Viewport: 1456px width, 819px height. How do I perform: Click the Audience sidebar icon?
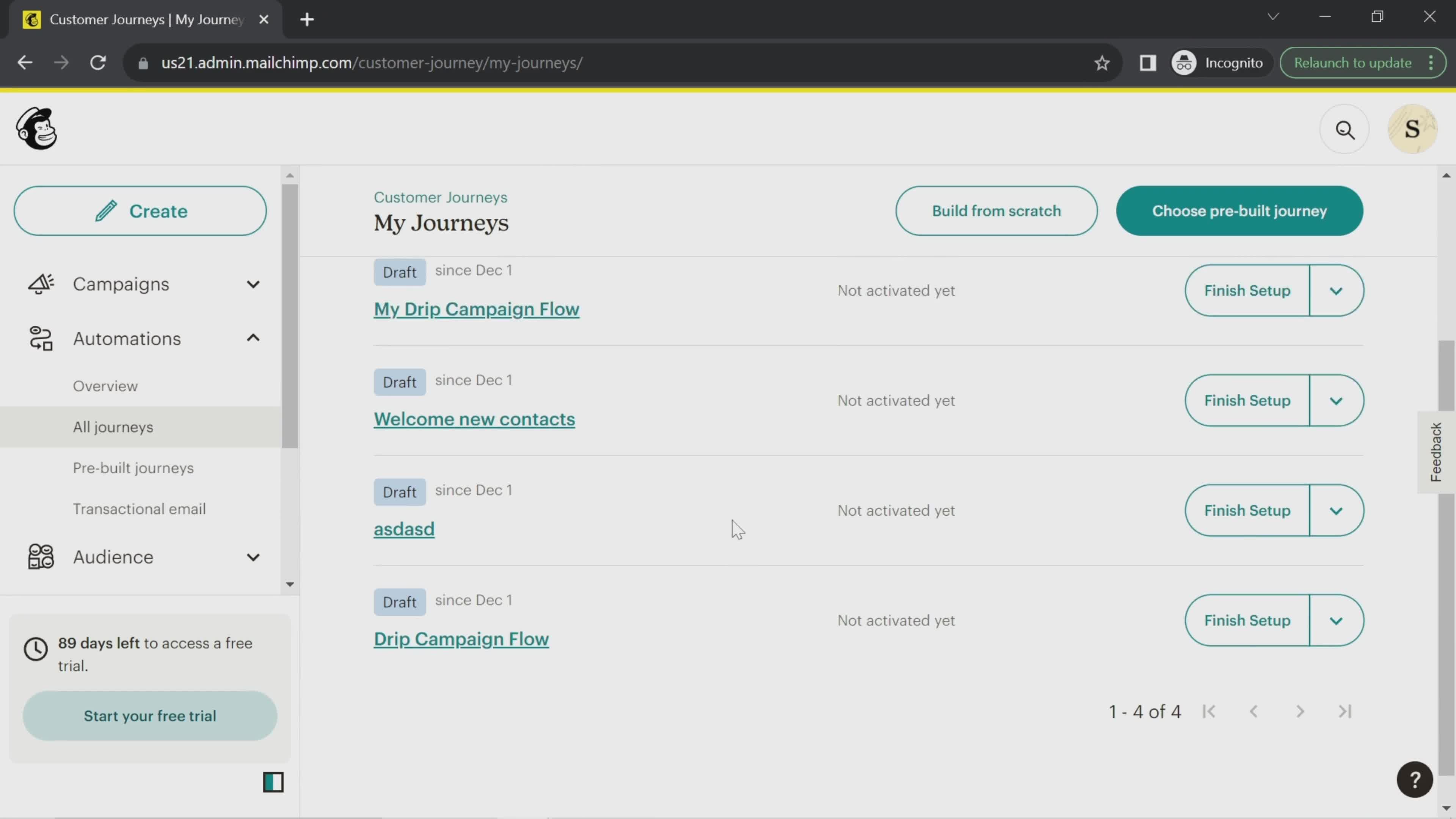[40, 557]
